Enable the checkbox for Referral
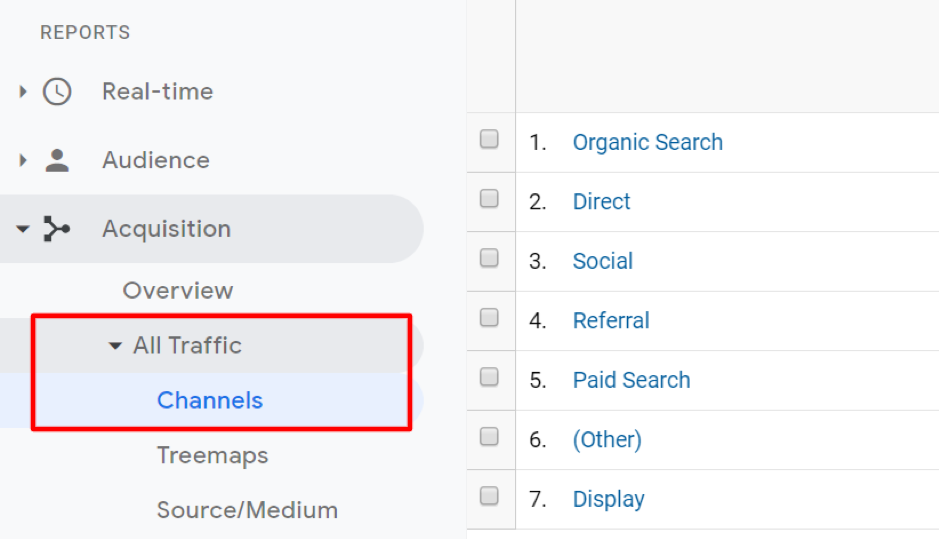Viewport: 939px width, 539px height. coord(489,318)
